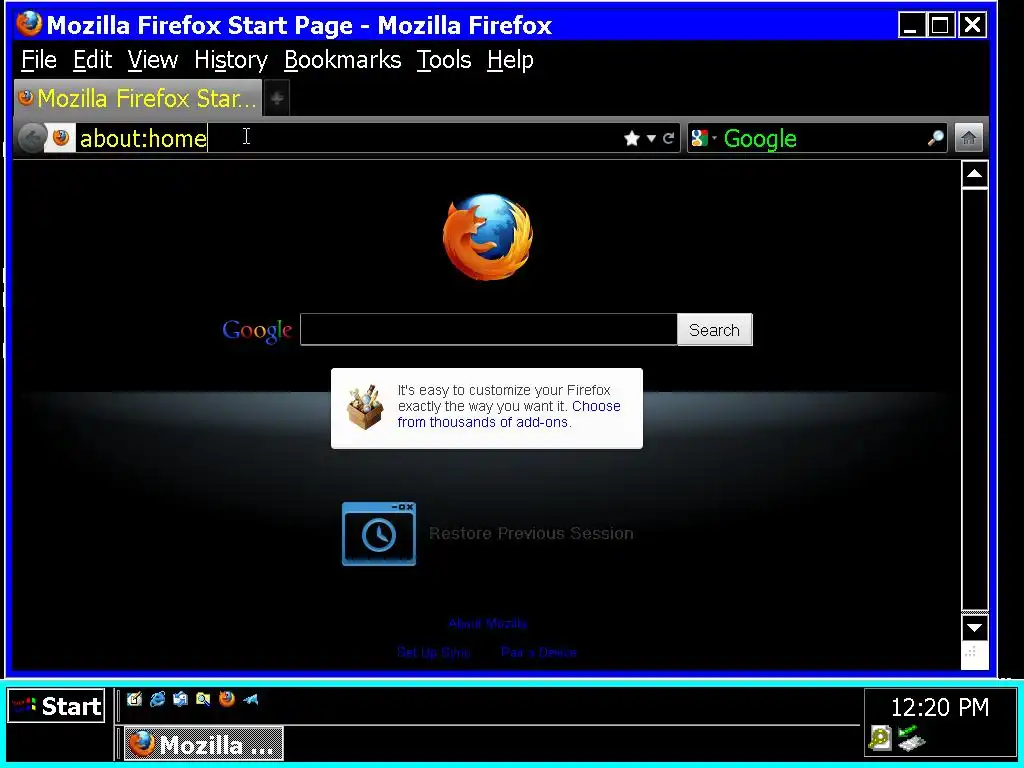Image resolution: width=1024 pixels, height=768 pixels.
Task: Click the Back navigation arrow button
Action: (30, 138)
